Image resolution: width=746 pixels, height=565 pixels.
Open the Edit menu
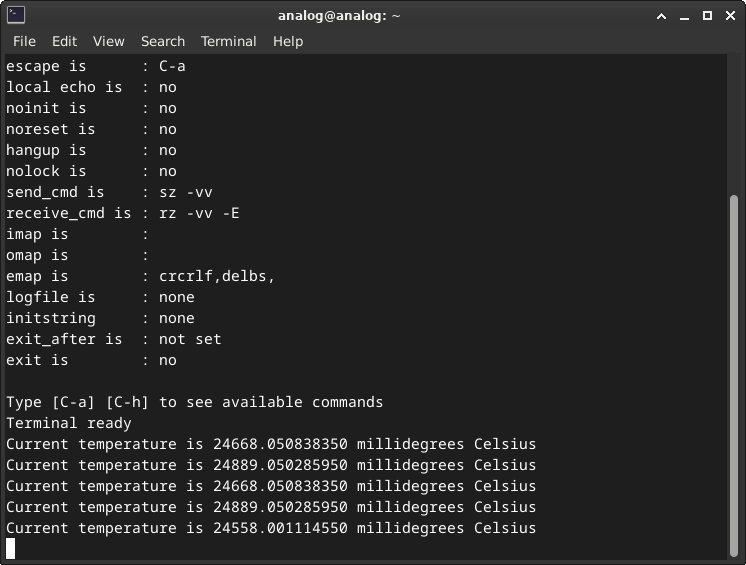[x=64, y=41]
